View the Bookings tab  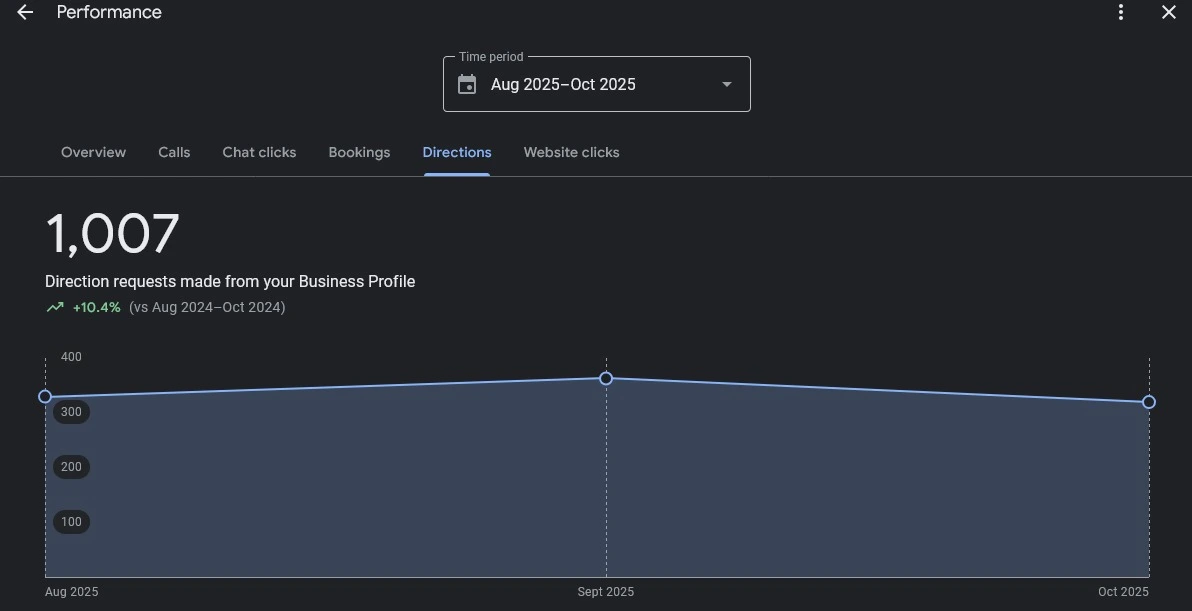pyautogui.click(x=359, y=153)
